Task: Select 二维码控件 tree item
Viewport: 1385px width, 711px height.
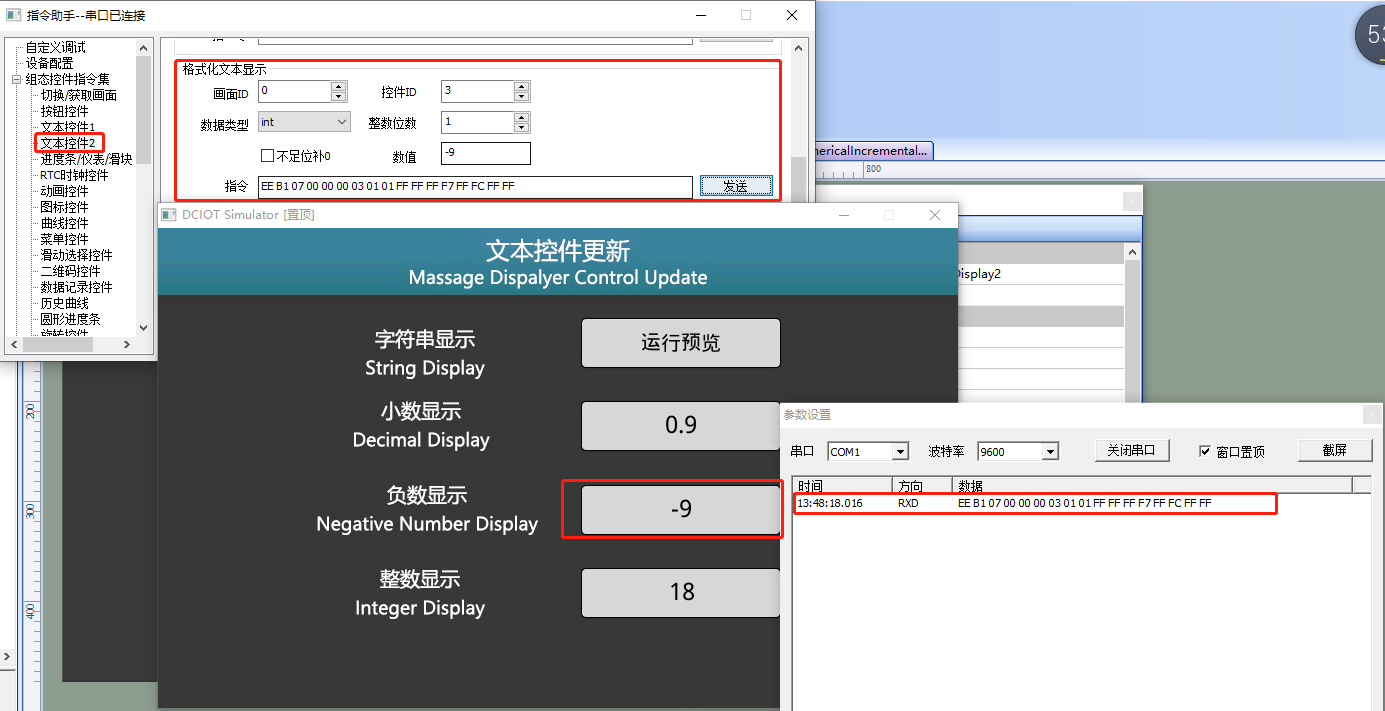Action: click(70, 271)
